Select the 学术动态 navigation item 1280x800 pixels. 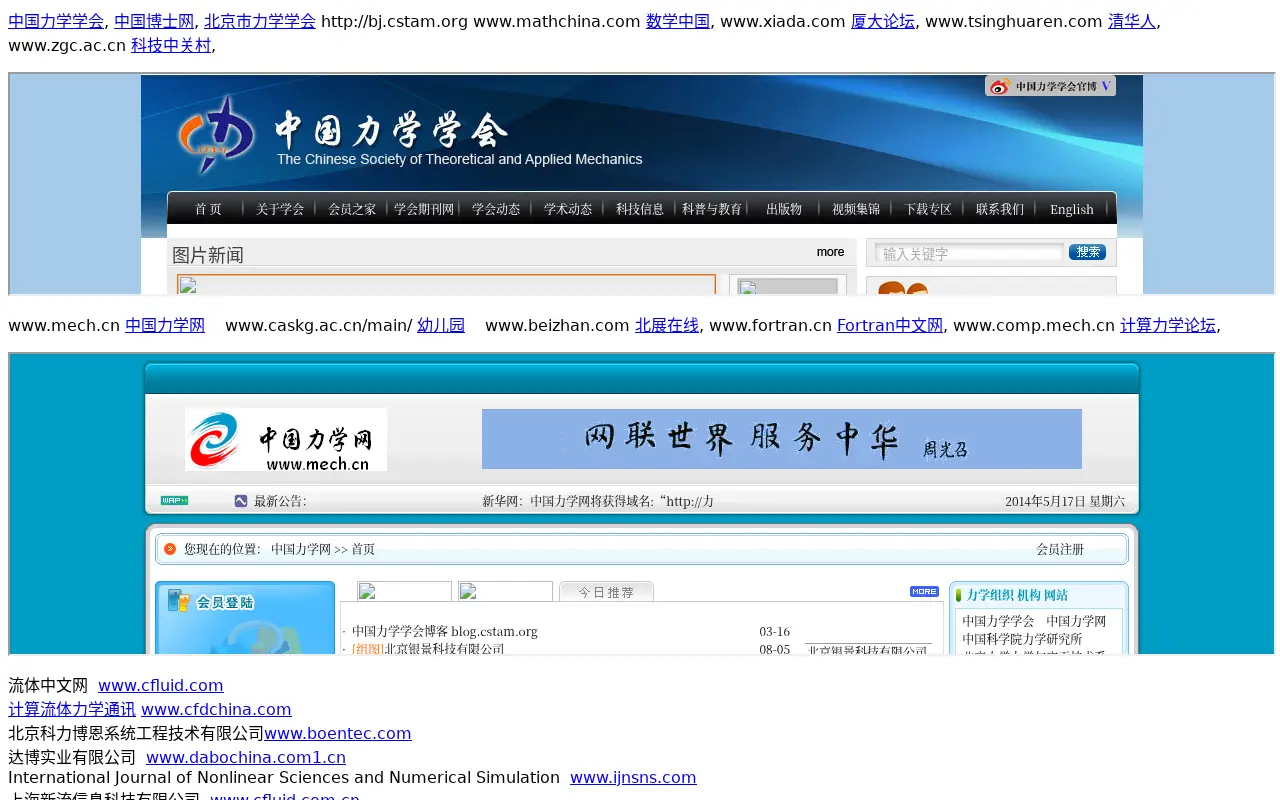tap(568, 209)
